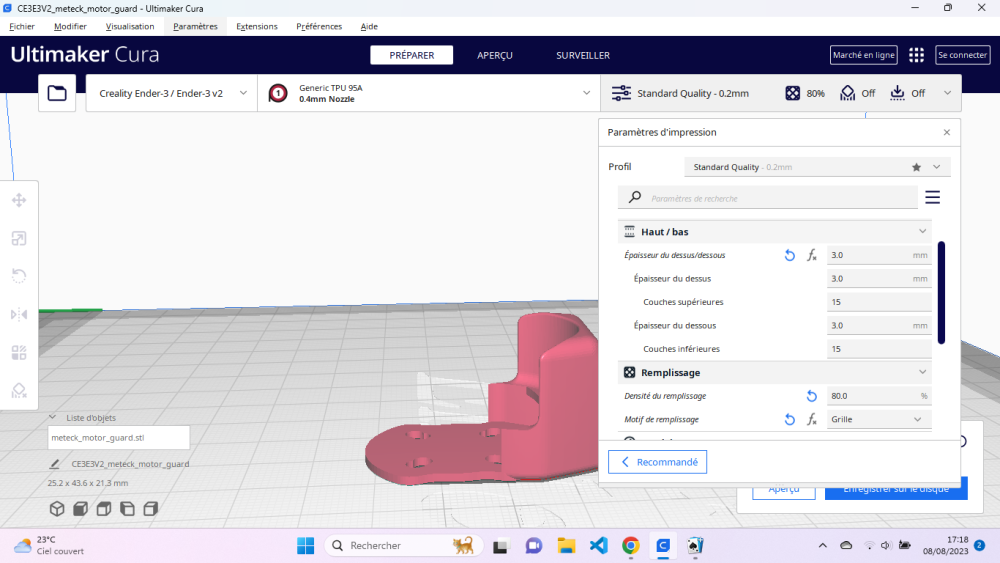
Task: Open file using the folder icon
Action: [57, 93]
